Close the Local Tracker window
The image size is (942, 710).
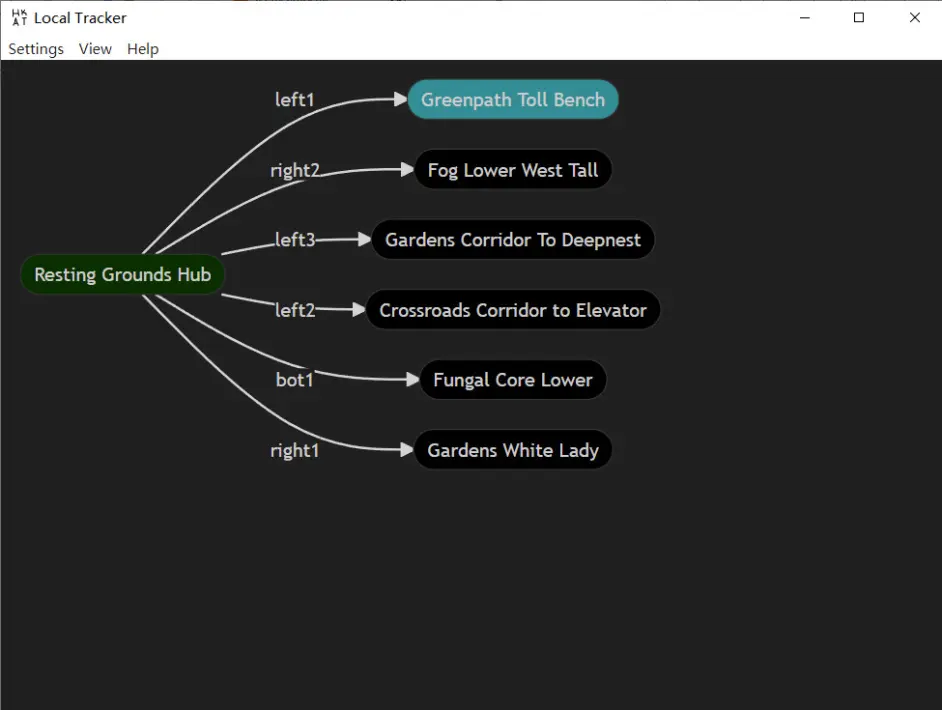(x=914, y=17)
